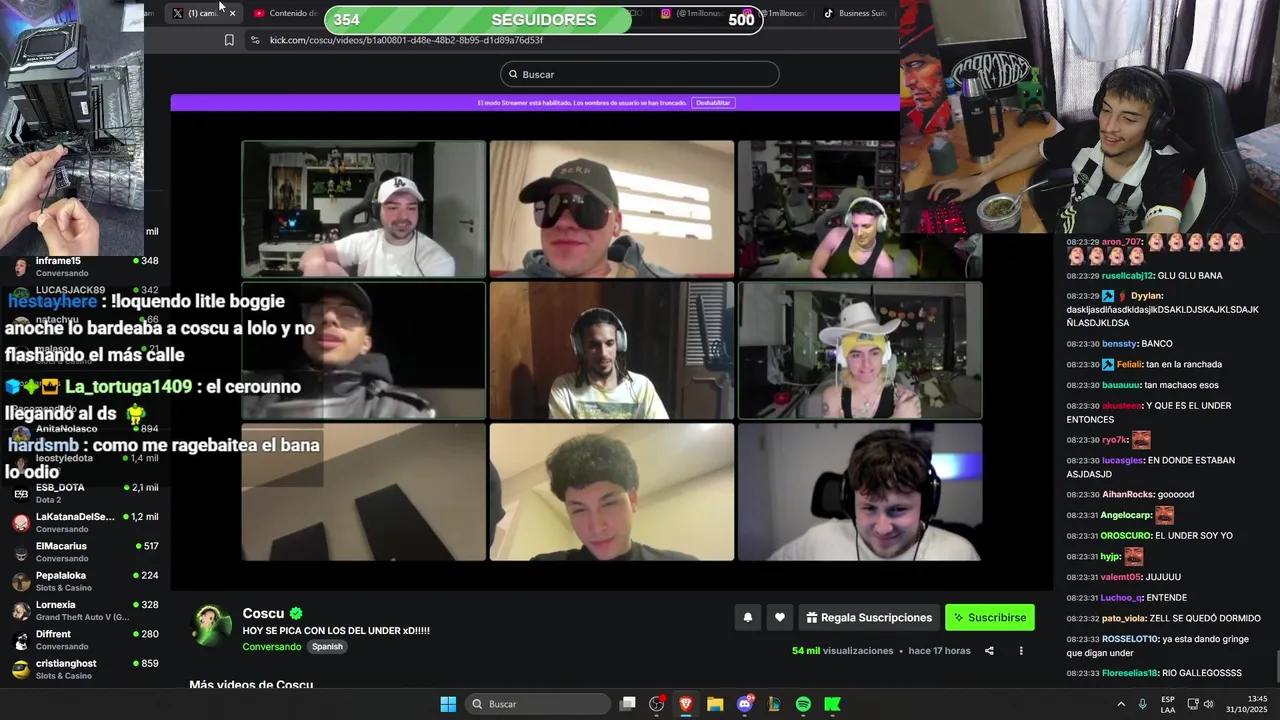The height and width of the screenshot is (720, 1280).
Task: Click the bell notification icon for Coscu
Action: 747,618
